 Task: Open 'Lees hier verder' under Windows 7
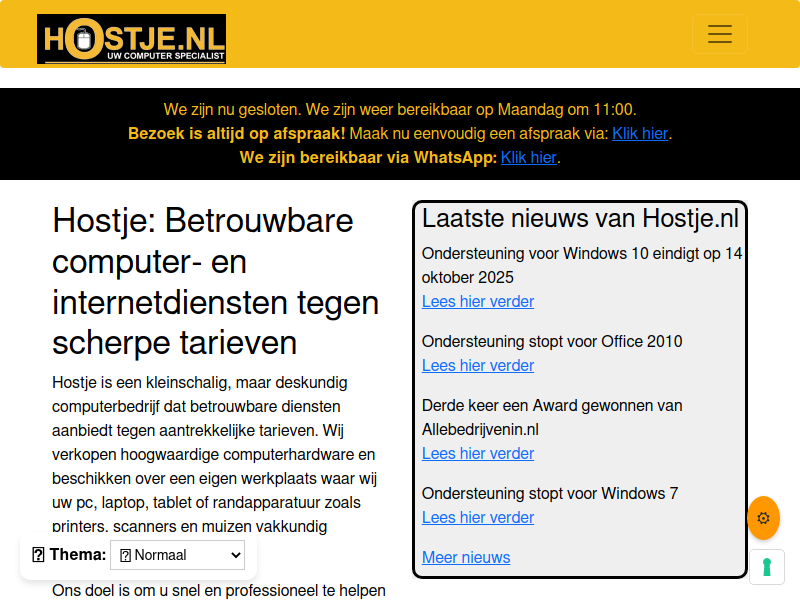coord(478,517)
